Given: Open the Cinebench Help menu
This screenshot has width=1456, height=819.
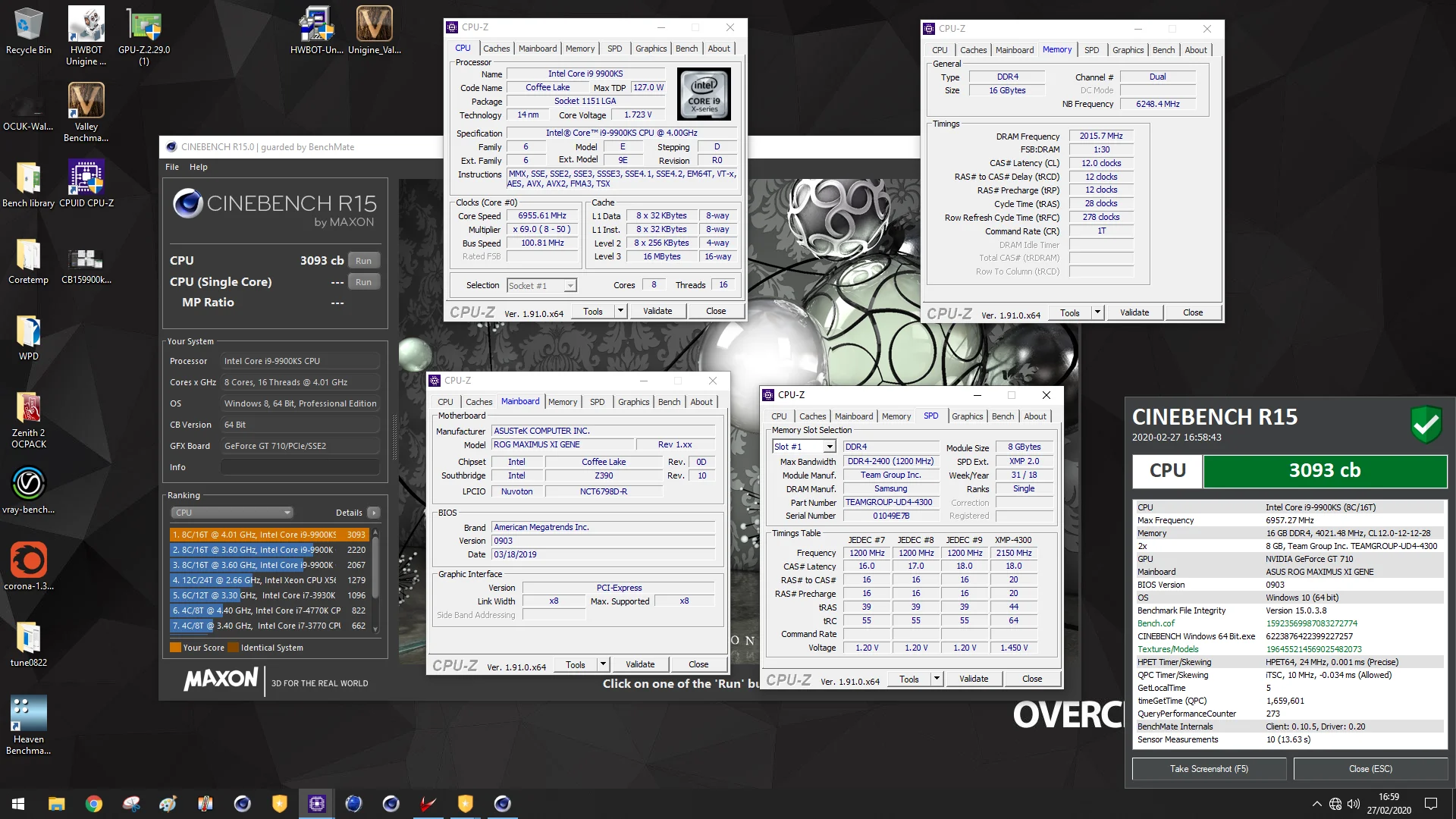Looking at the screenshot, I should tap(199, 167).
